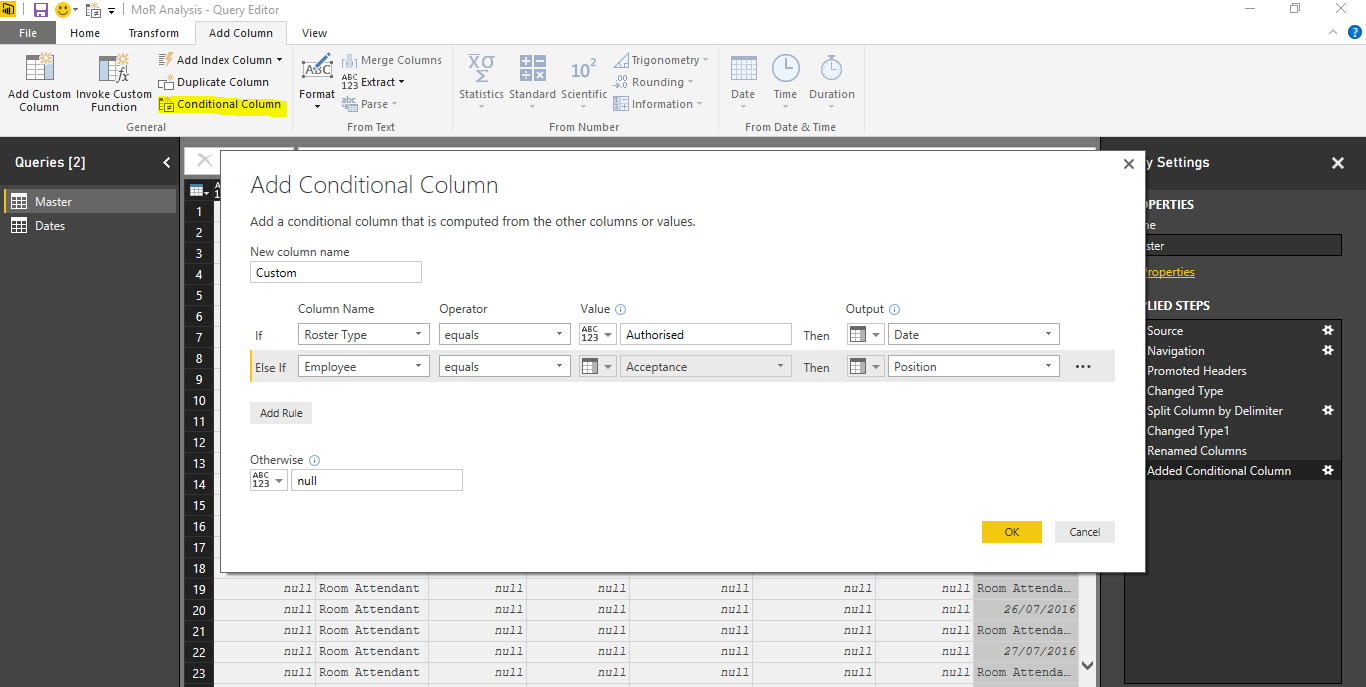Select the Master query
The image size is (1366, 687).
(x=90, y=201)
